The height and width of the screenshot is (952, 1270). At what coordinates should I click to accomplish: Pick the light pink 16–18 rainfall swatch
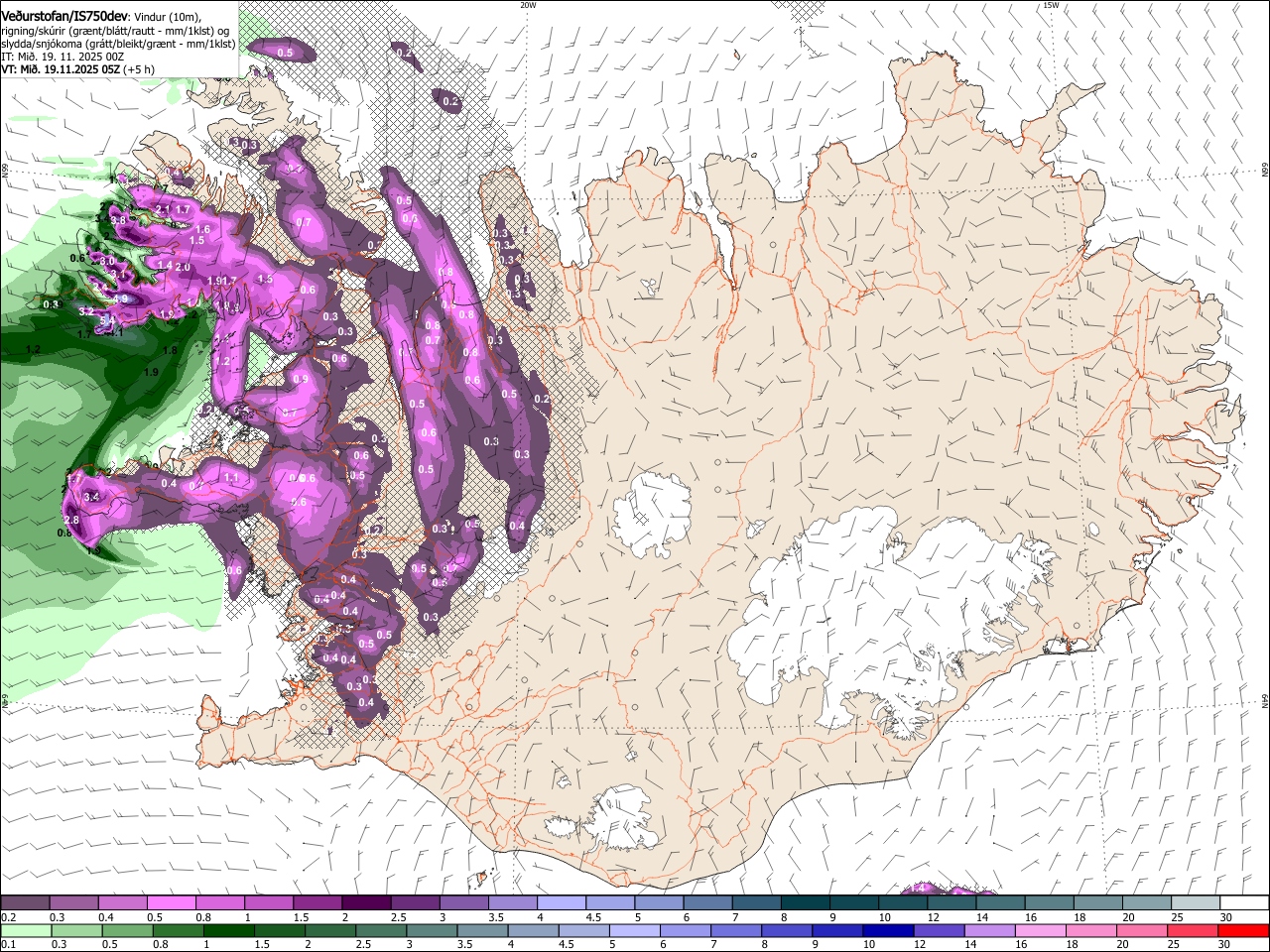[1041, 930]
